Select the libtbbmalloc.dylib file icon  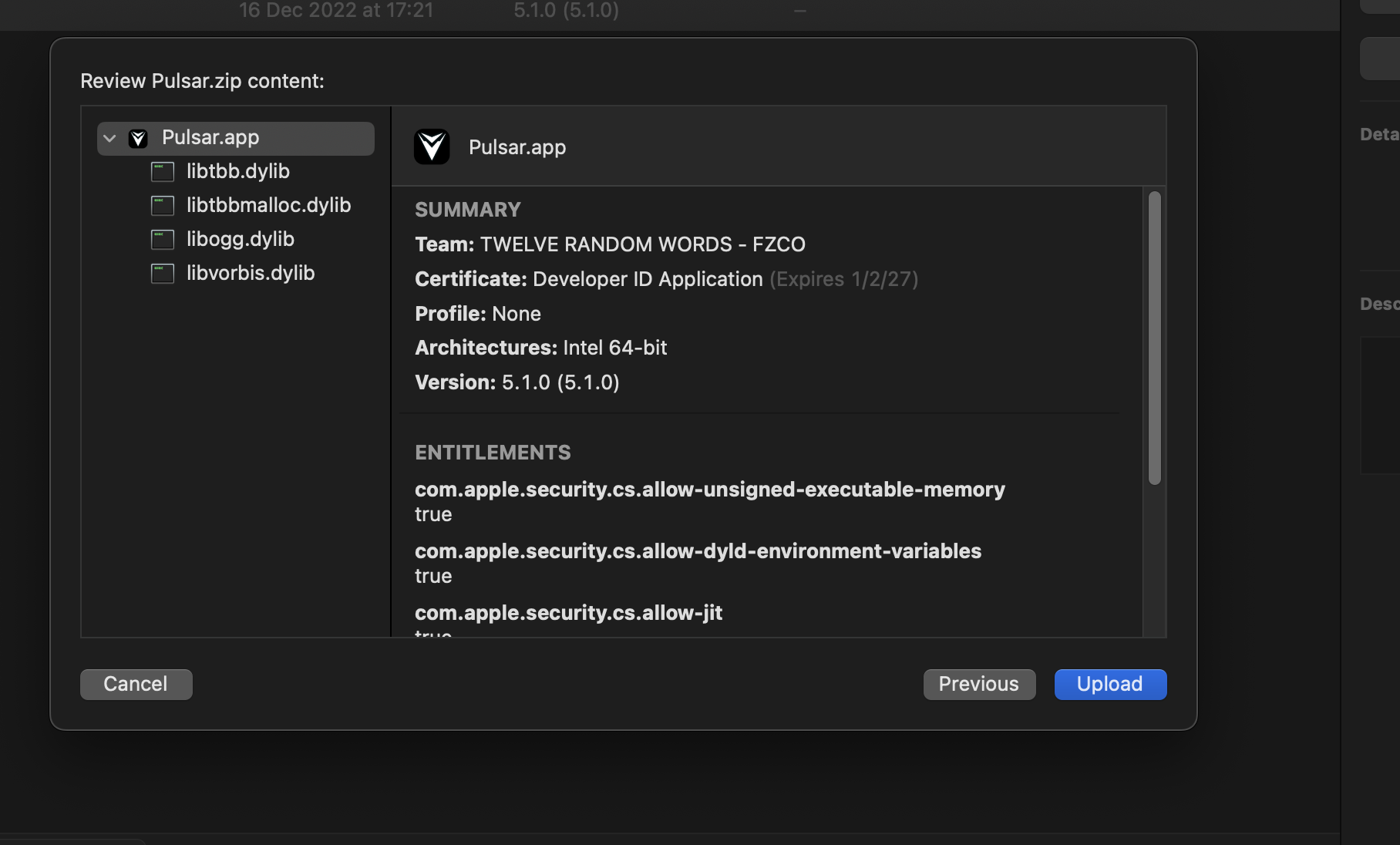tap(163, 206)
